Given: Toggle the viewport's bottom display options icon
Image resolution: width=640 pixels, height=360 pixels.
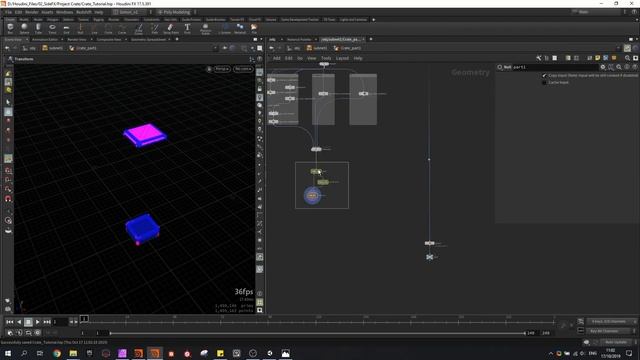Looking at the screenshot, I should click(x=260, y=310).
